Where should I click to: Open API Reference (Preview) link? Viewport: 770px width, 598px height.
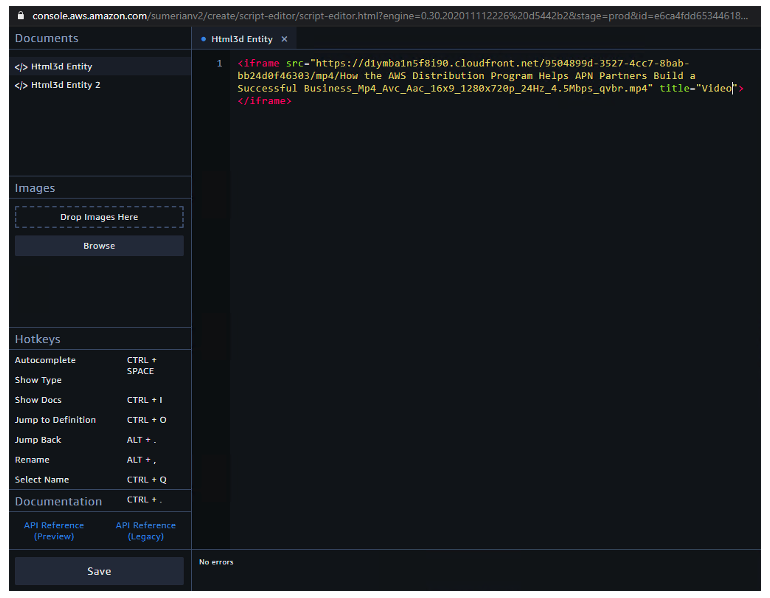pyautogui.click(x=54, y=531)
